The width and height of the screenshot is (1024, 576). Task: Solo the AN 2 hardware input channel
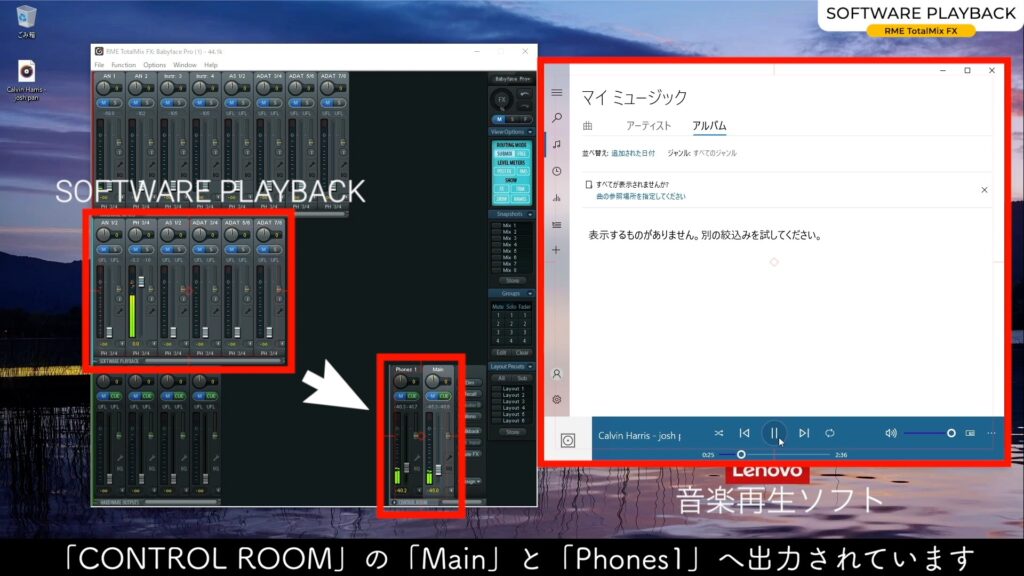click(148, 103)
